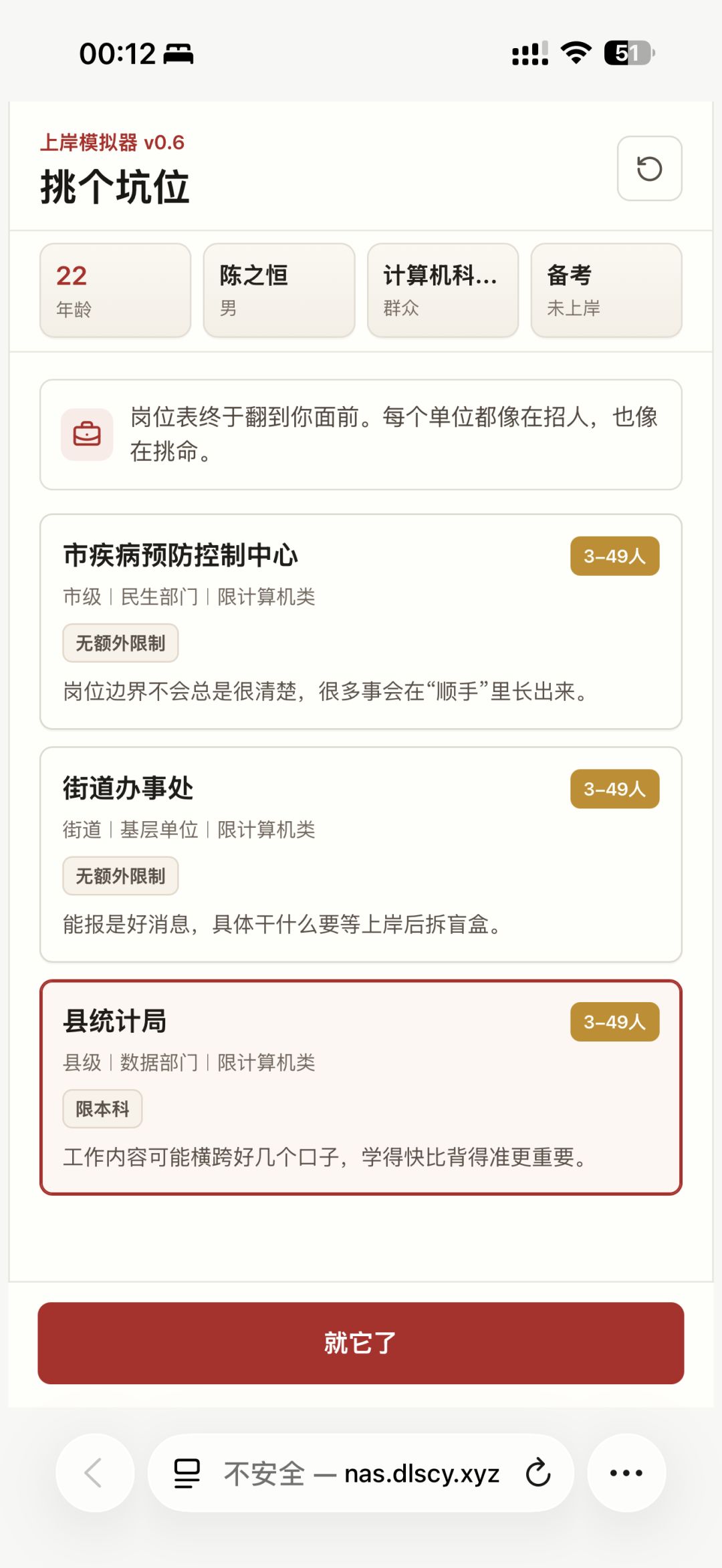Select the 街道办事处 position card
This screenshot has height=1568, width=722.
click(361, 854)
